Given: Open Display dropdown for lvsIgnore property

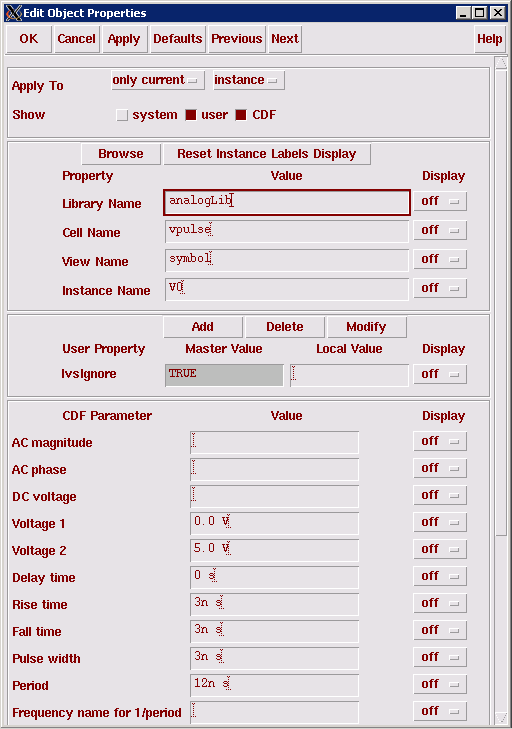Looking at the screenshot, I should coord(440,374).
